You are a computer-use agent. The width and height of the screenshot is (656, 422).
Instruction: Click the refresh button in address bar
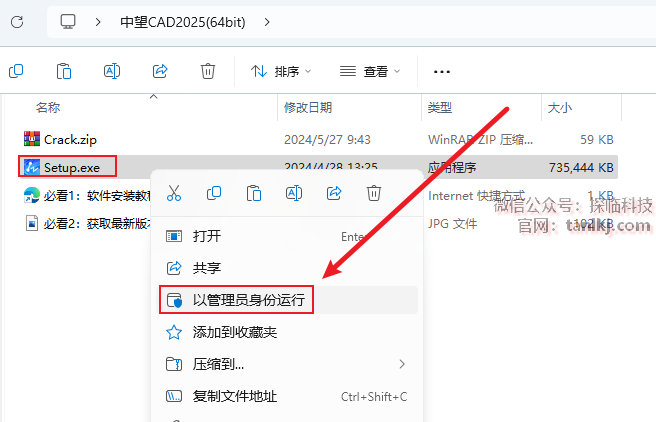coord(17,22)
